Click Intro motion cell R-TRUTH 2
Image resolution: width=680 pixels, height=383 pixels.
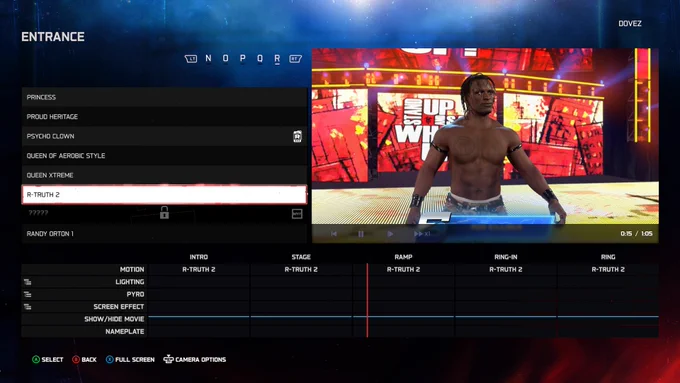pyautogui.click(x=199, y=269)
